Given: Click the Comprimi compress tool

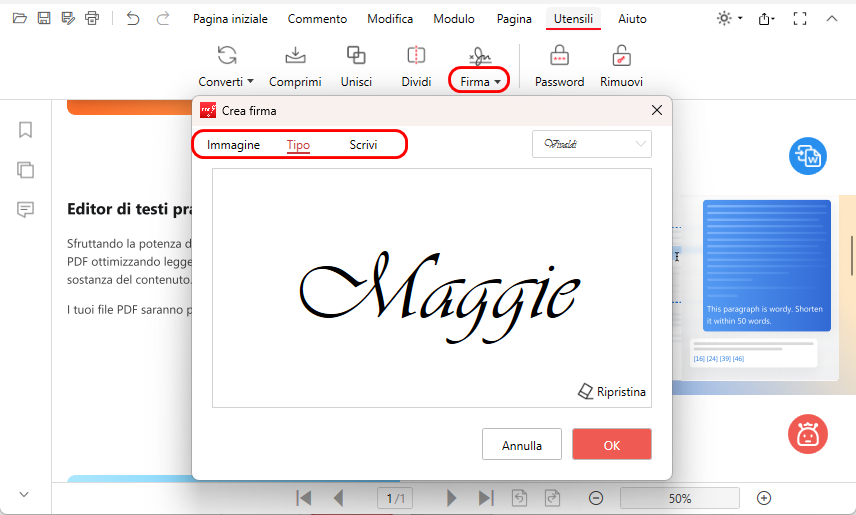Looking at the screenshot, I should pos(295,66).
